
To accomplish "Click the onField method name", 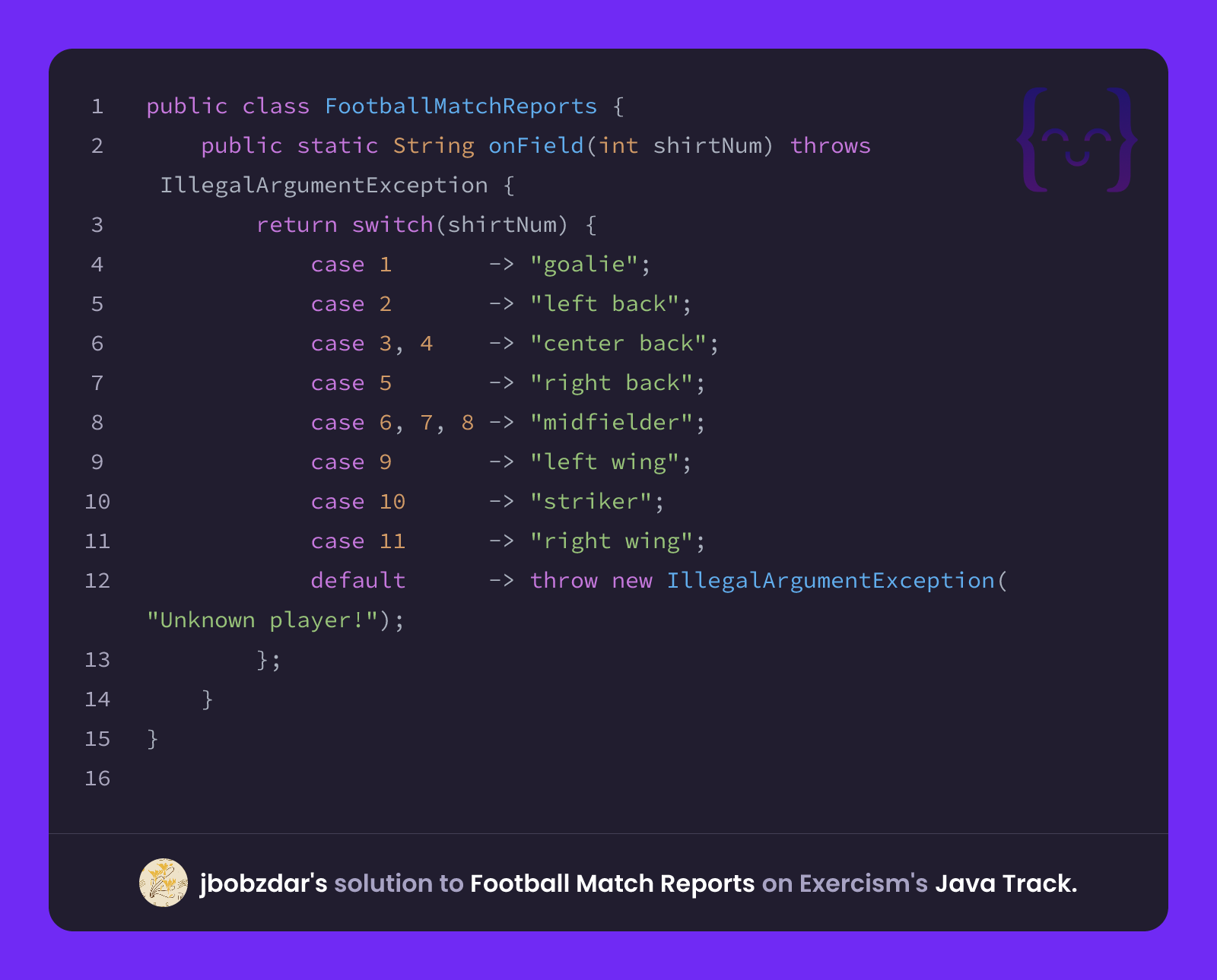I will (x=536, y=146).
